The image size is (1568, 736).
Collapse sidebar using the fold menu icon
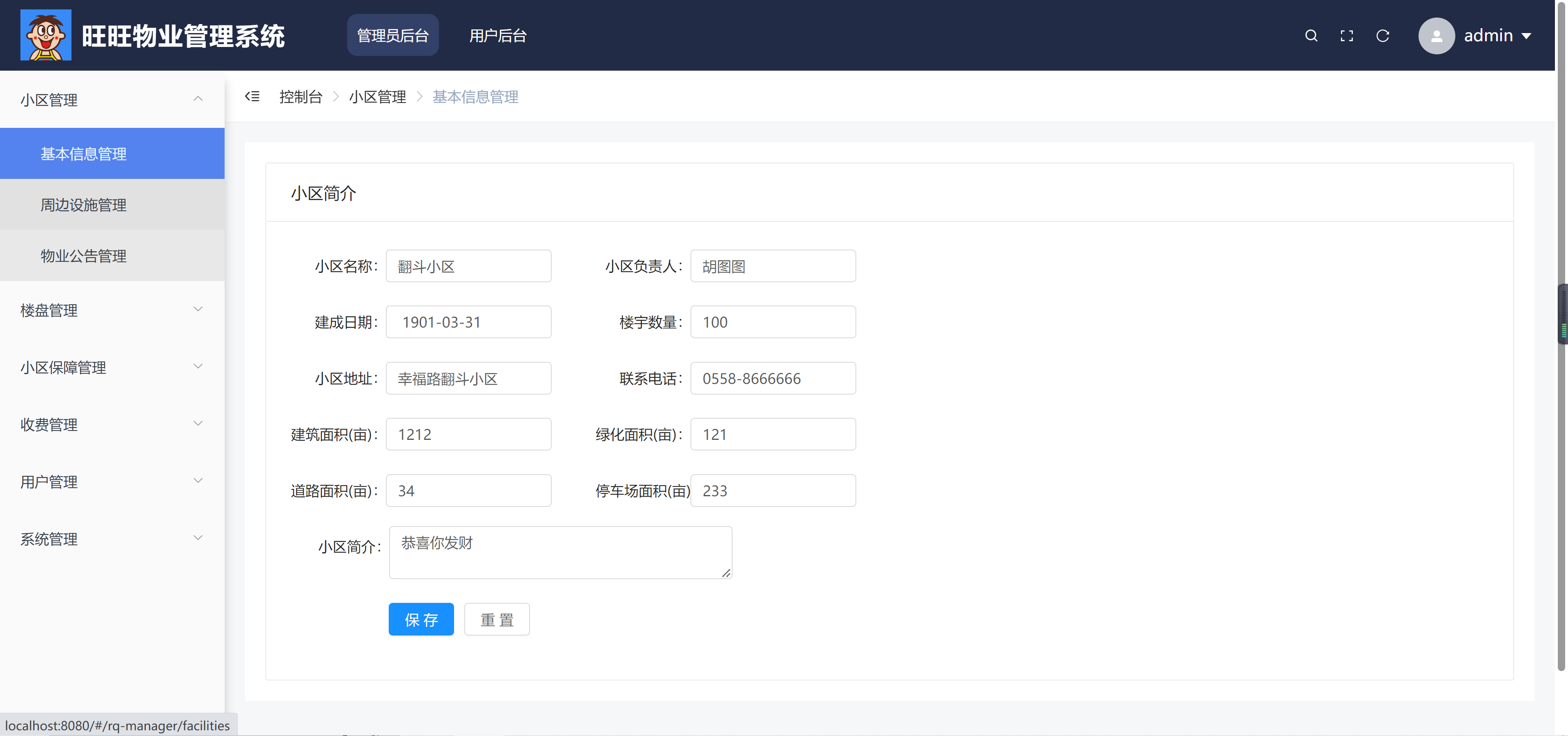pos(252,96)
